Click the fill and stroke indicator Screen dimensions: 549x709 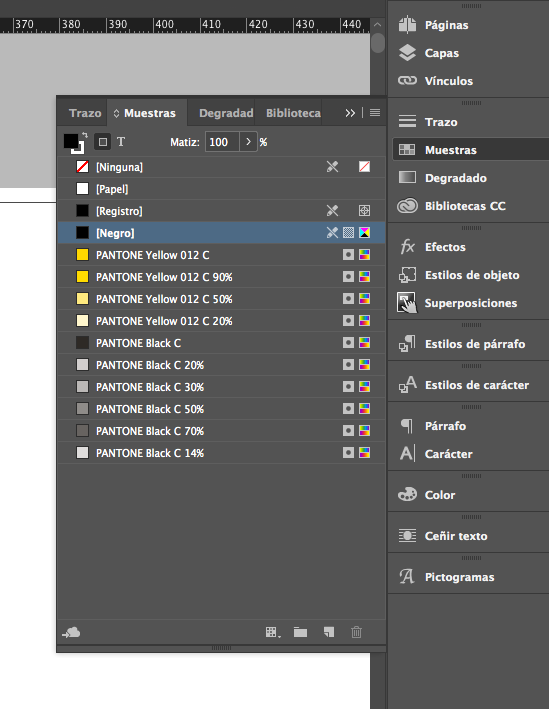73,143
